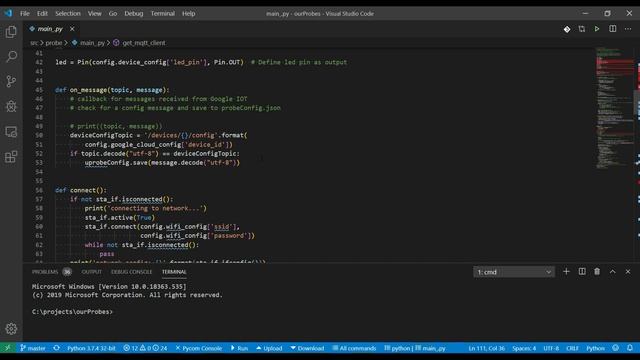640x360 pixels.
Task: Click Ln 111, Col 36 go-to-line indicator
Action: point(487,348)
